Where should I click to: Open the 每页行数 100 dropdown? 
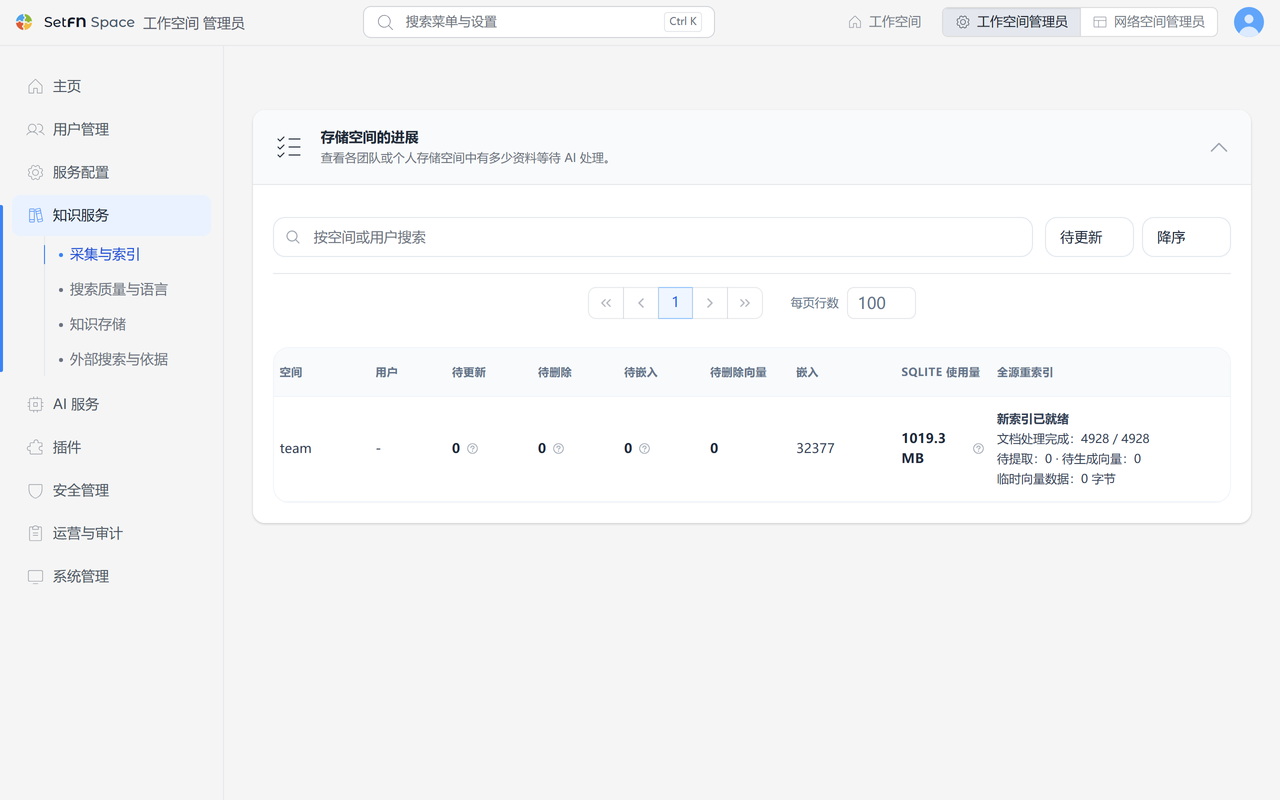pyautogui.click(x=881, y=303)
